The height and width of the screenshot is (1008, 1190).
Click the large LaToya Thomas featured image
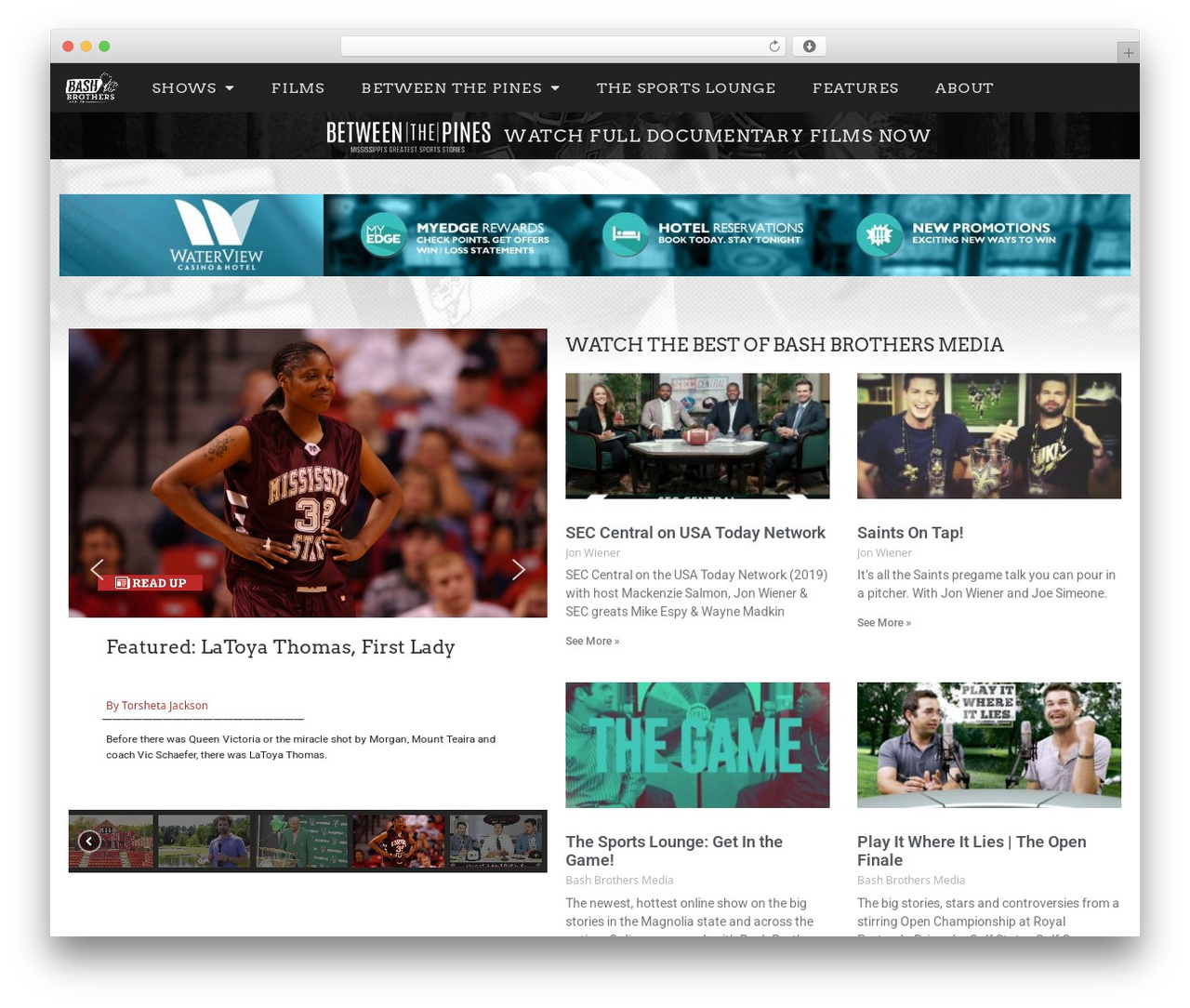tap(308, 472)
